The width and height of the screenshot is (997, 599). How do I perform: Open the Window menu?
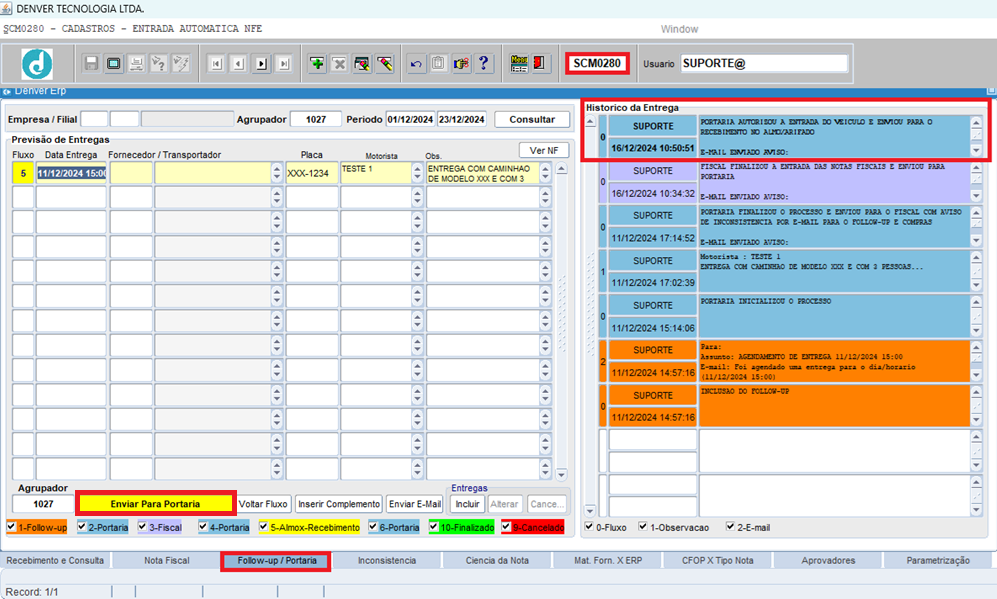coord(679,29)
